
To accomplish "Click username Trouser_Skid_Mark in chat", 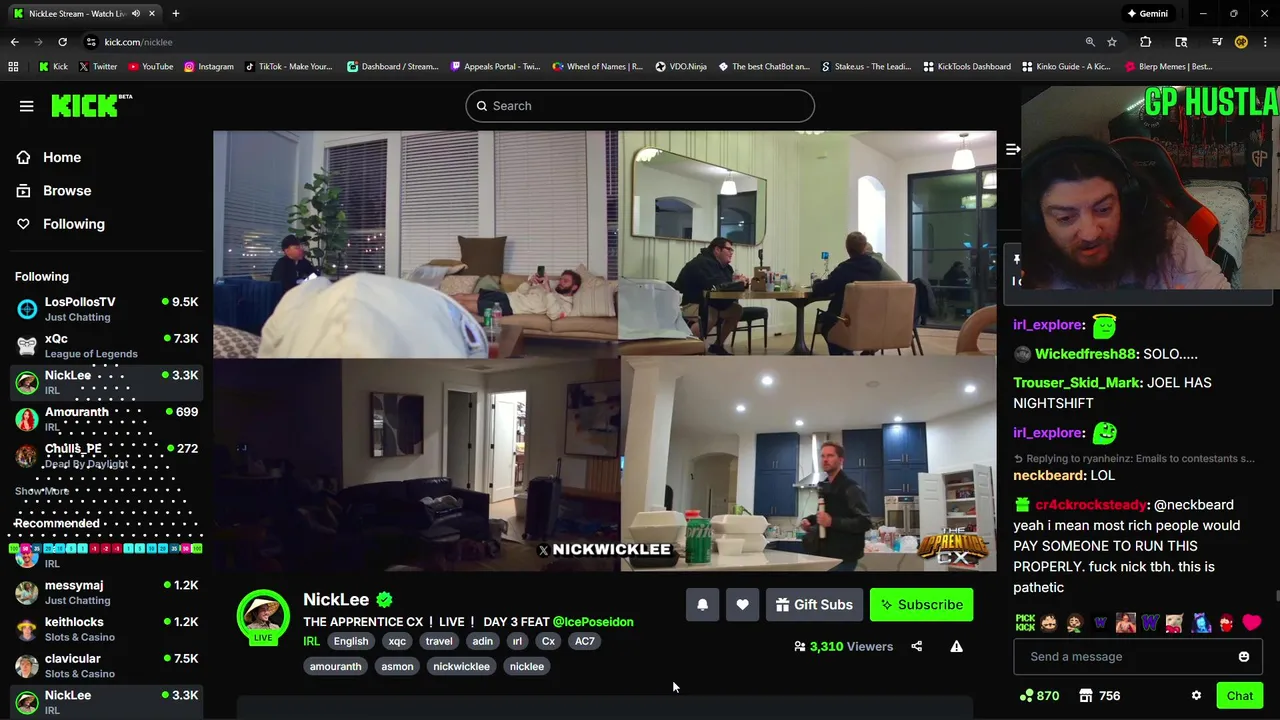I will click(x=1077, y=383).
